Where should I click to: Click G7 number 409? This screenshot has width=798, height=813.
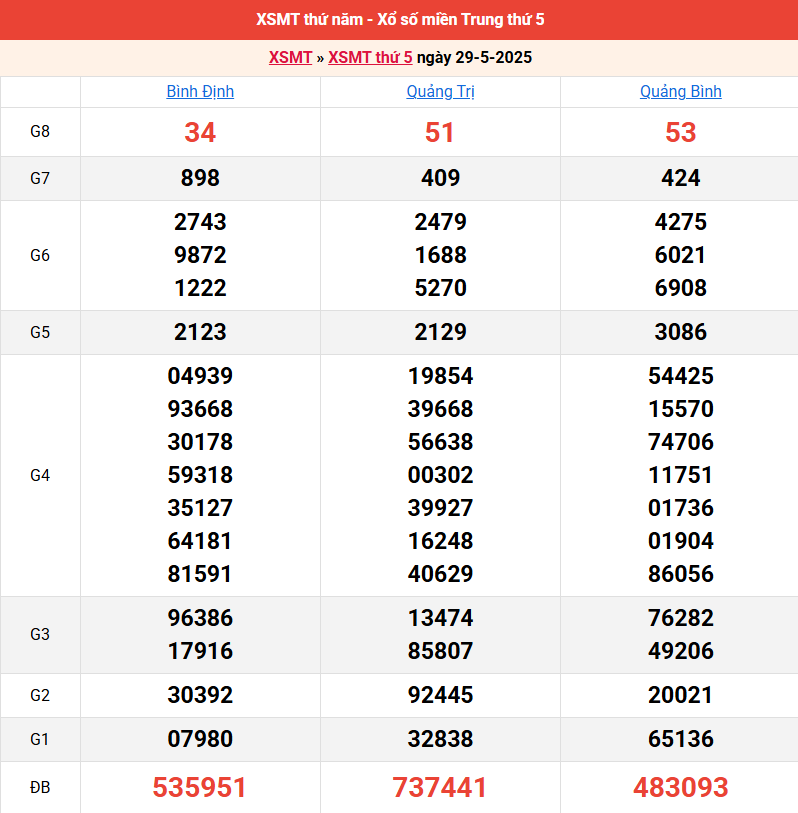click(x=440, y=178)
